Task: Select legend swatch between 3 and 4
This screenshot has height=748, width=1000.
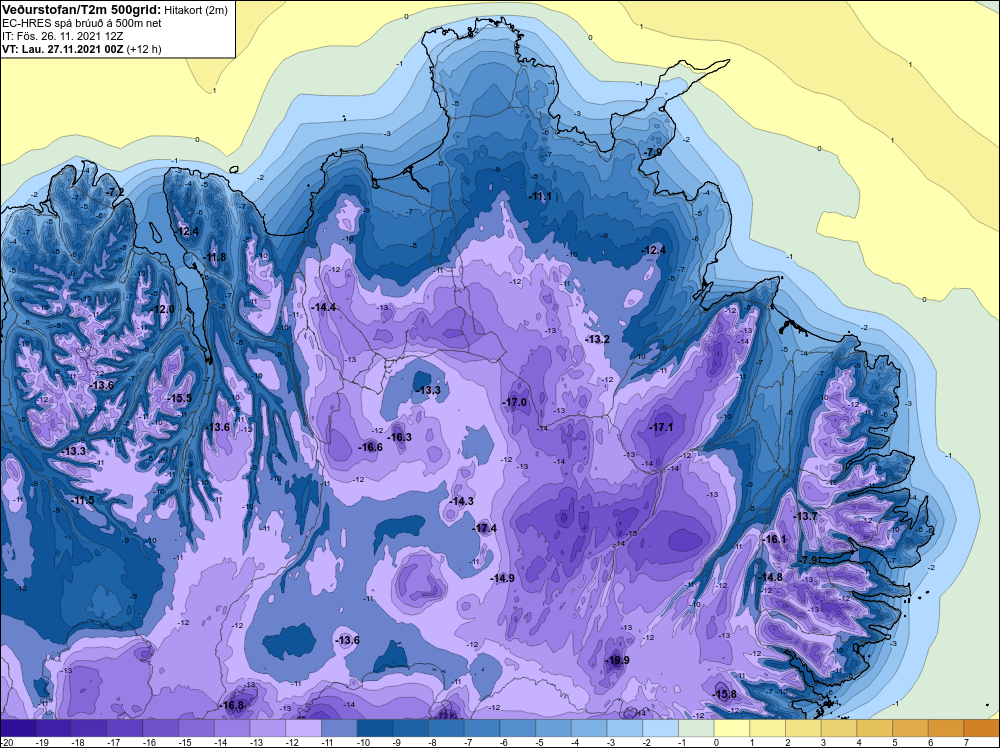Action: coord(839,728)
